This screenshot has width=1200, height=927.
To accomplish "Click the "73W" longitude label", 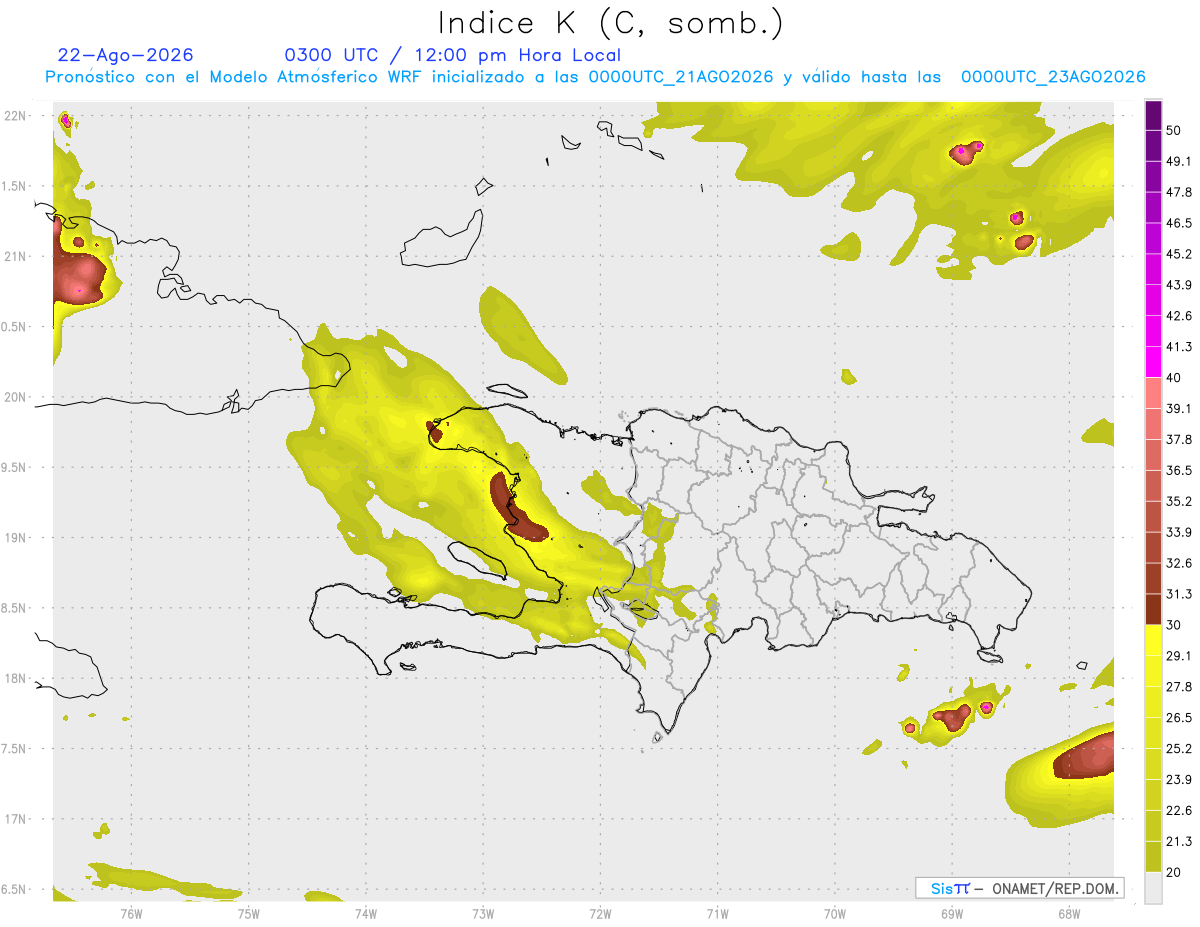I will [x=483, y=913].
